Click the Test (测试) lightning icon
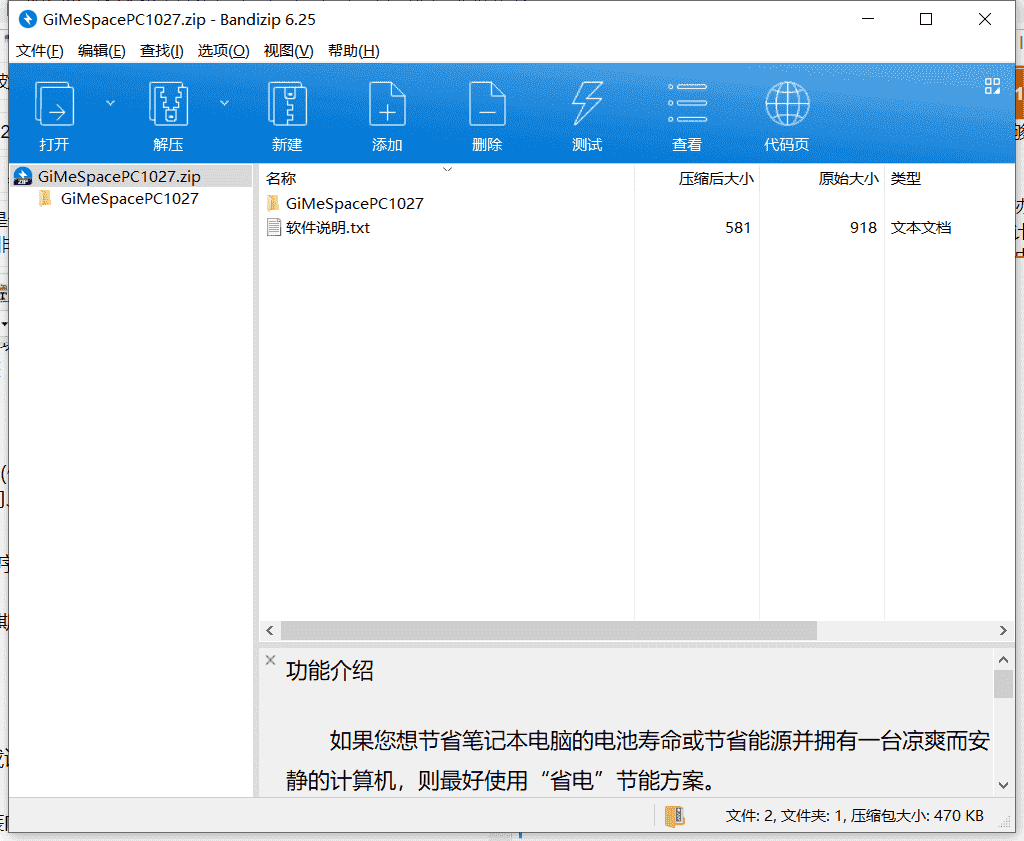The width and height of the screenshot is (1024, 841). pyautogui.click(x=587, y=104)
